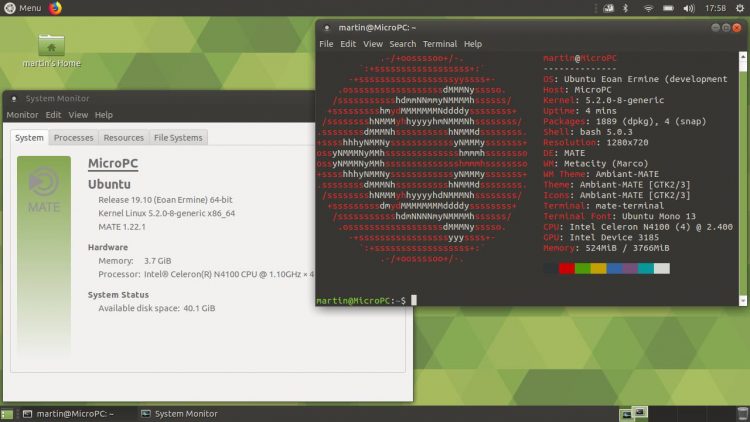Viewport: 750px width, 422px height.
Task: Open the View menu in System Monitor
Action: coord(78,115)
